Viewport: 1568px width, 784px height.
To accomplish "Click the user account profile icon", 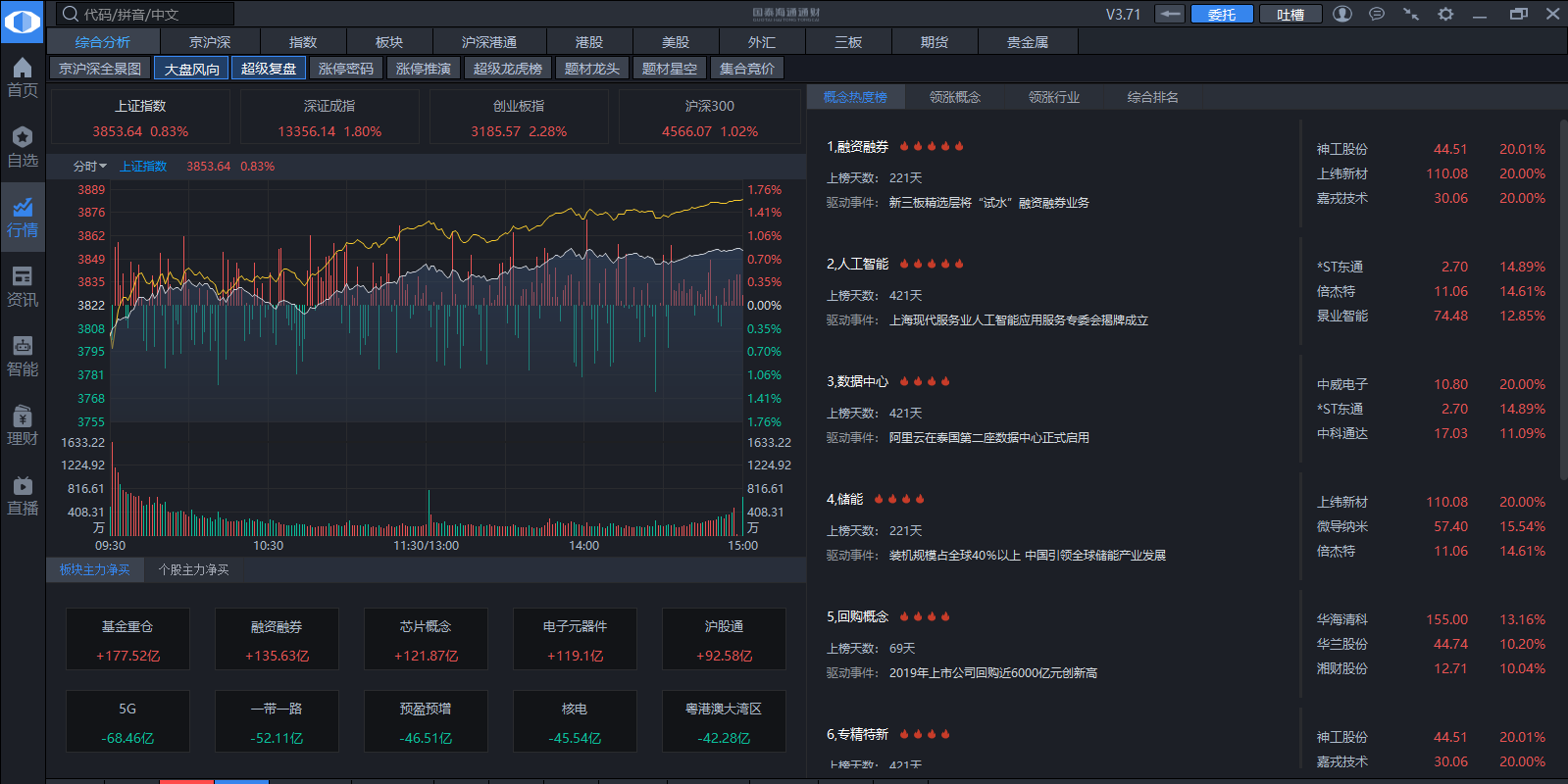I will [x=1342, y=14].
